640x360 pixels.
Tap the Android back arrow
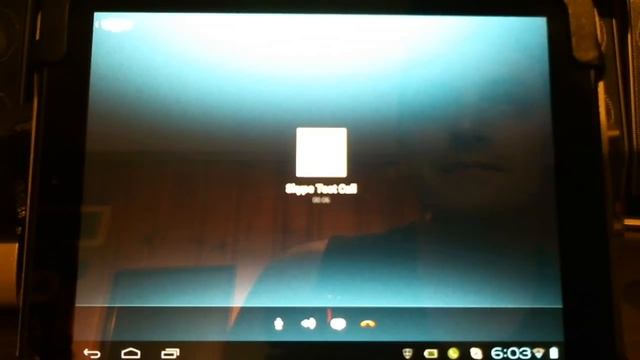(92, 353)
